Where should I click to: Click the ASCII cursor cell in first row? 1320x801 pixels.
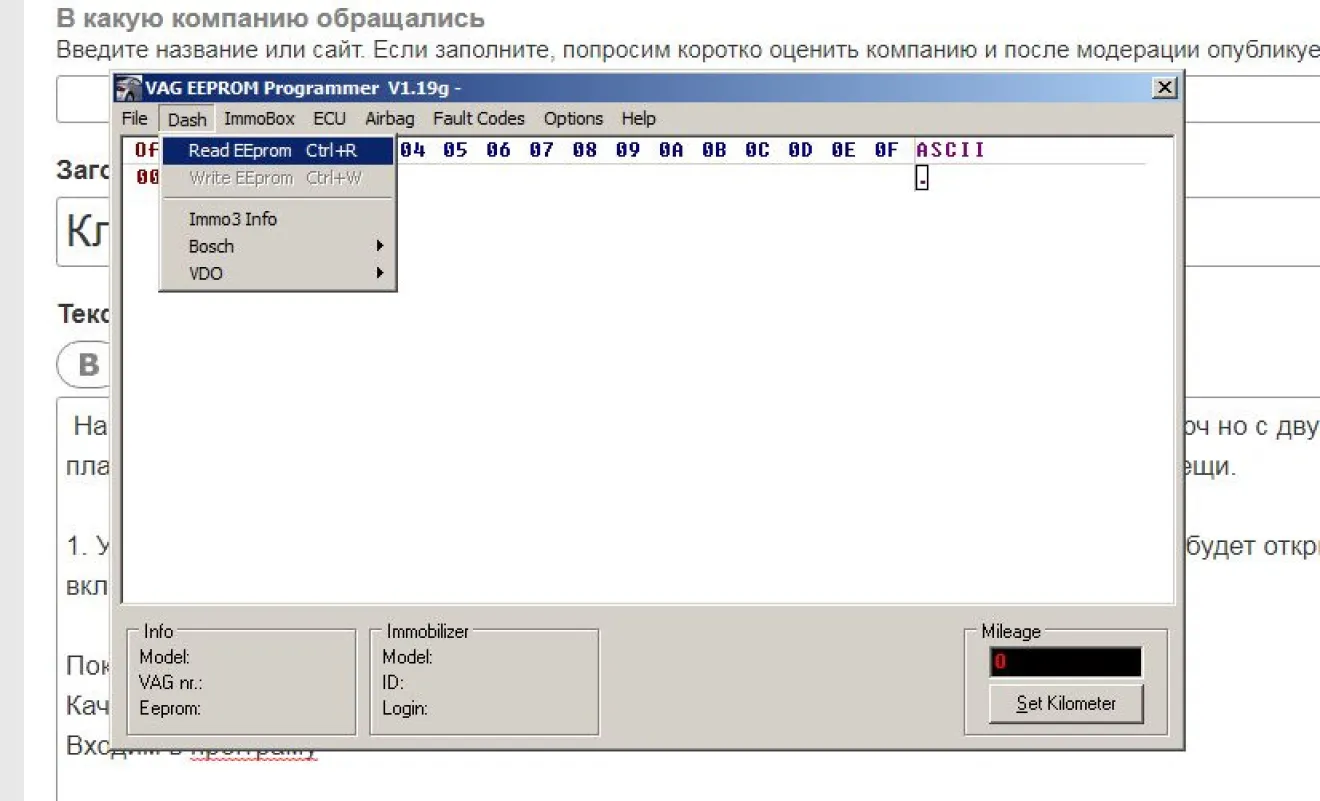(922, 179)
